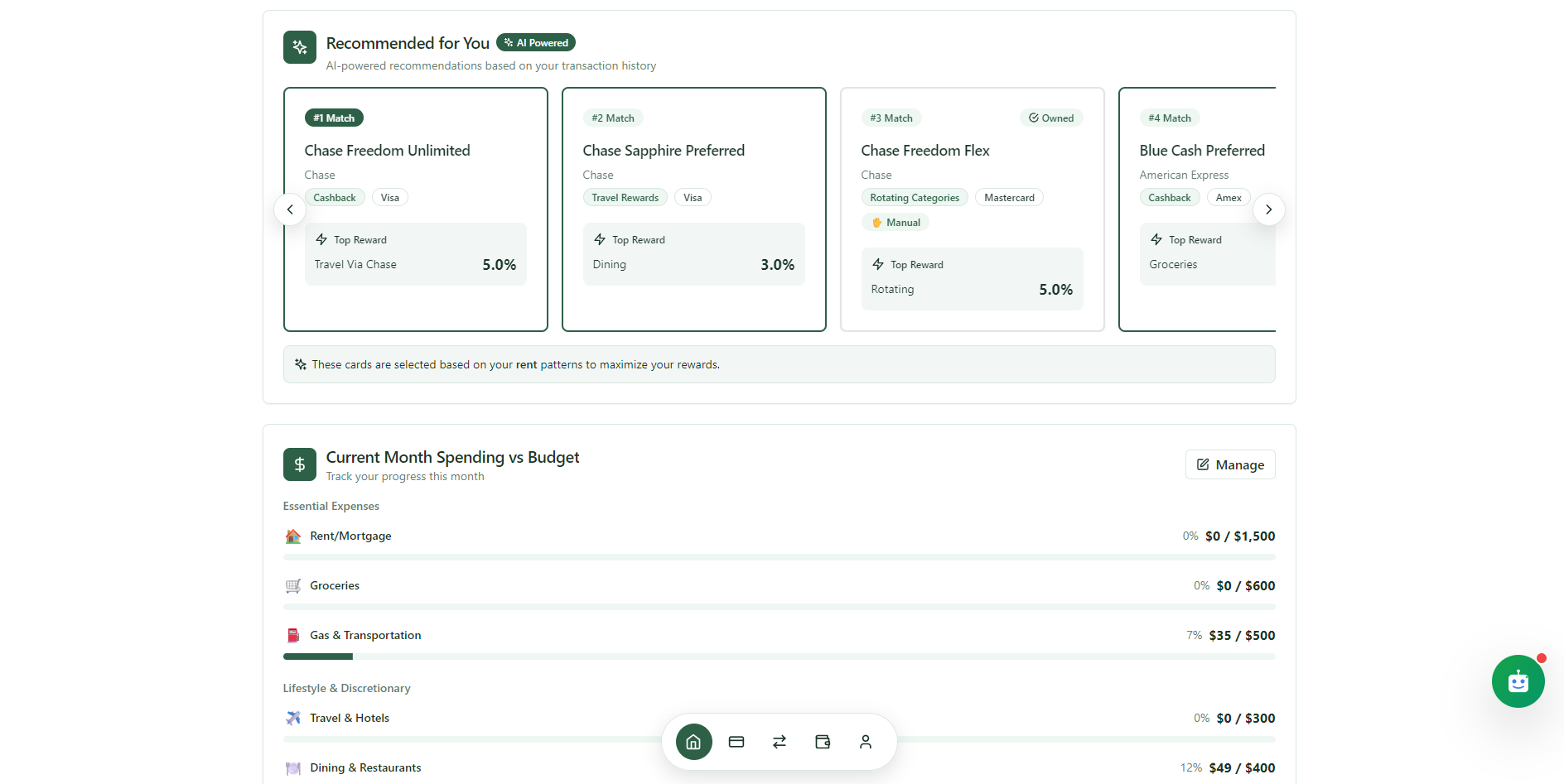Select the Groceries budget row label
This screenshot has width=1564, height=784.
pos(335,585)
